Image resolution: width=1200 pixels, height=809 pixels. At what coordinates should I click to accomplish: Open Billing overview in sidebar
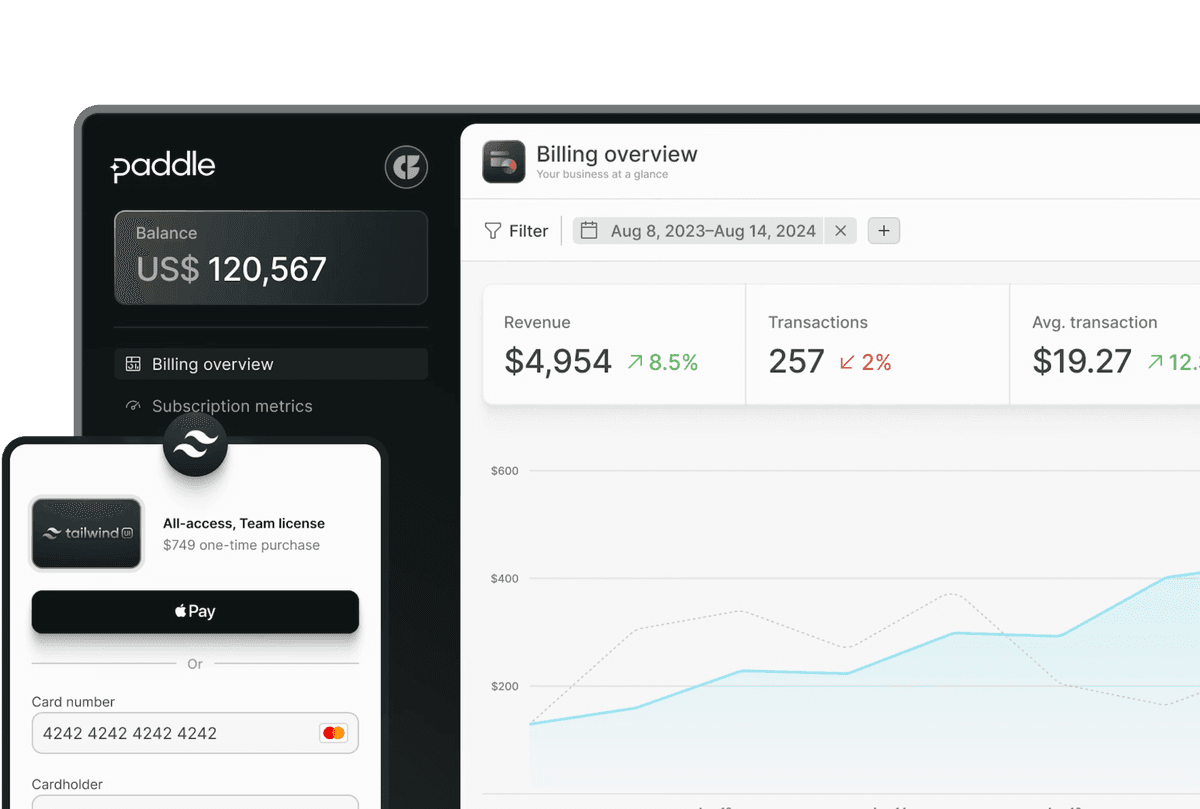point(271,364)
